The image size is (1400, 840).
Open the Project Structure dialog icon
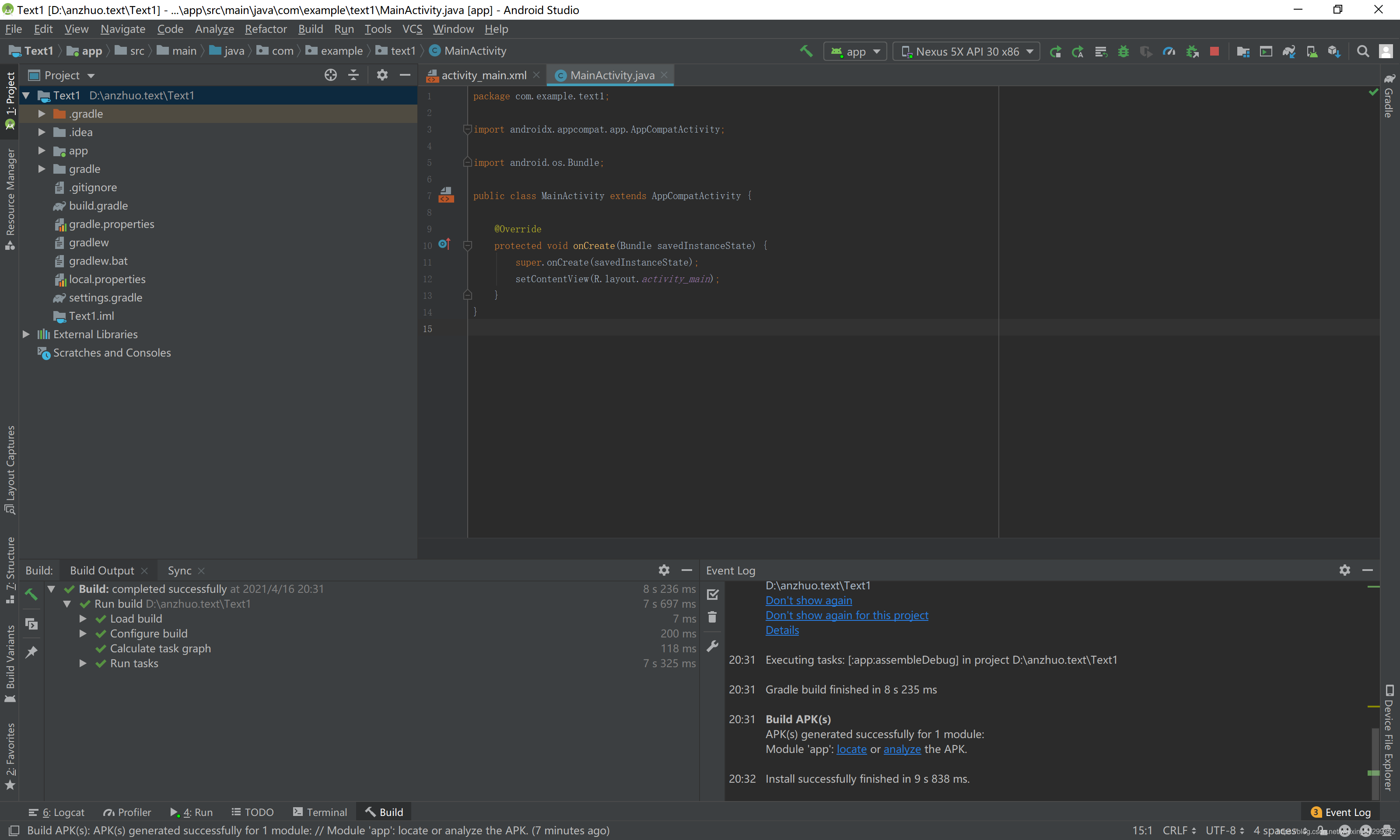pos(1243,52)
